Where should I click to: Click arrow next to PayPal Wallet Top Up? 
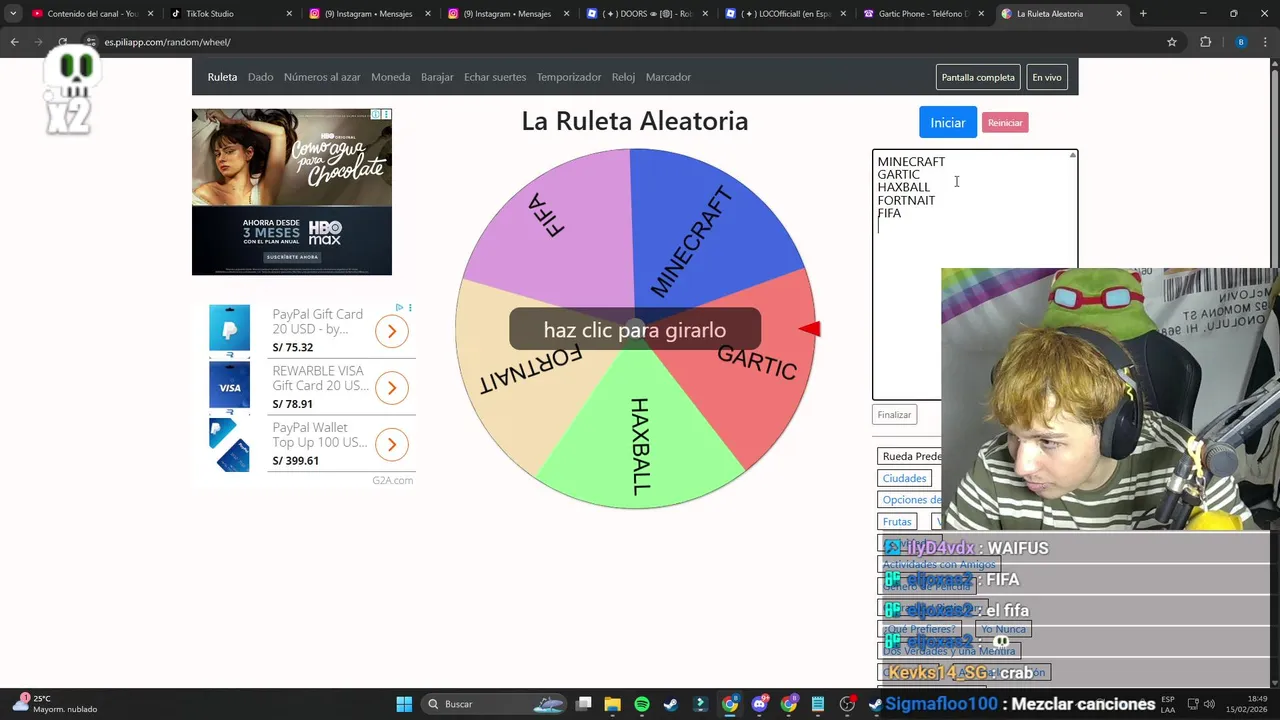coord(392,444)
